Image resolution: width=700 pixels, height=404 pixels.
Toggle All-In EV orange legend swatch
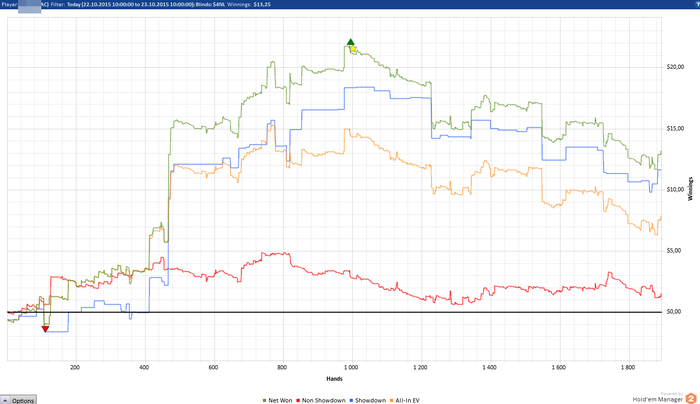coord(392,400)
